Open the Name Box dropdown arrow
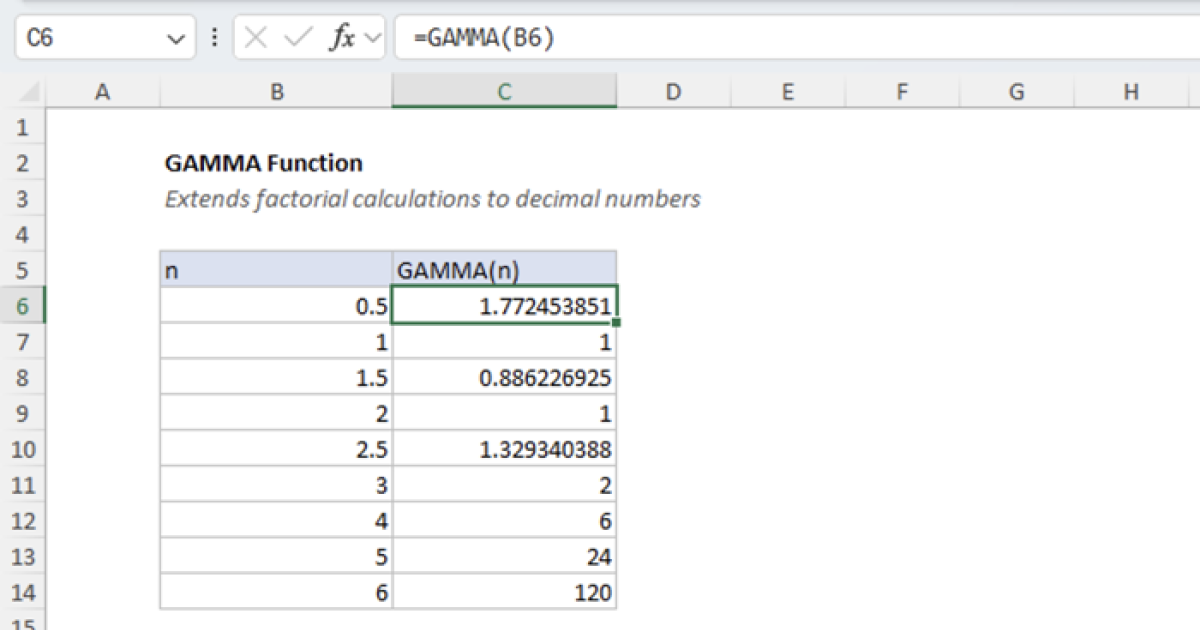The height and width of the screenshot is (630, 1200). 177,38
